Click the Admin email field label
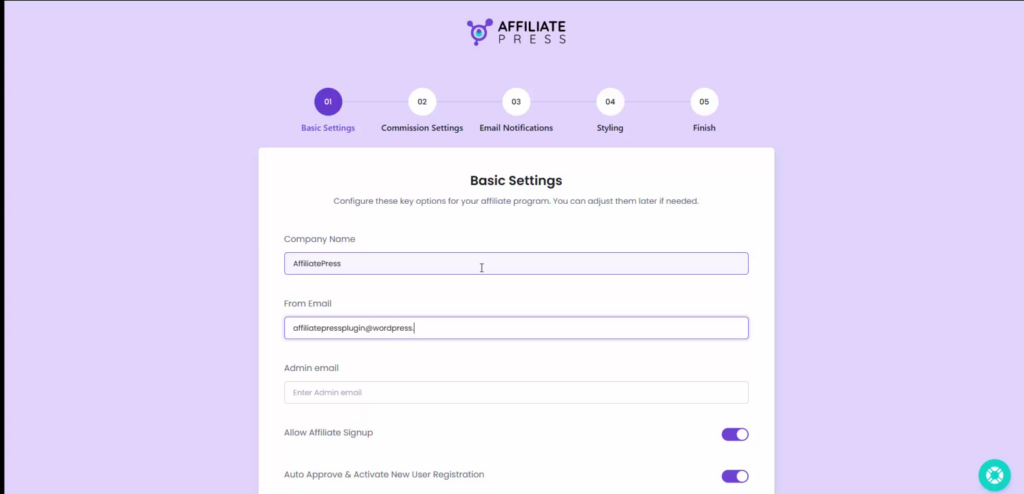 point(311,368)
